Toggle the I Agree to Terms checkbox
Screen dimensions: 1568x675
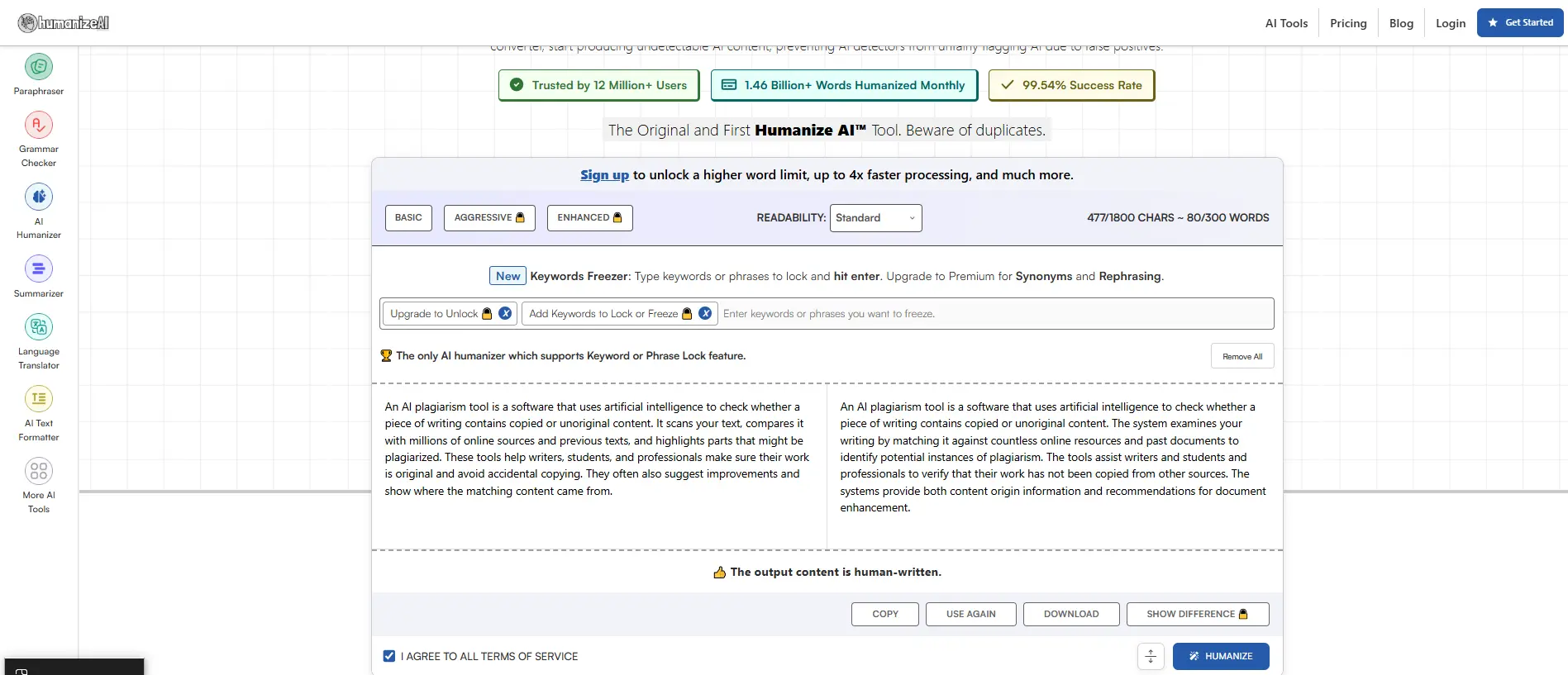pos(389,657)
